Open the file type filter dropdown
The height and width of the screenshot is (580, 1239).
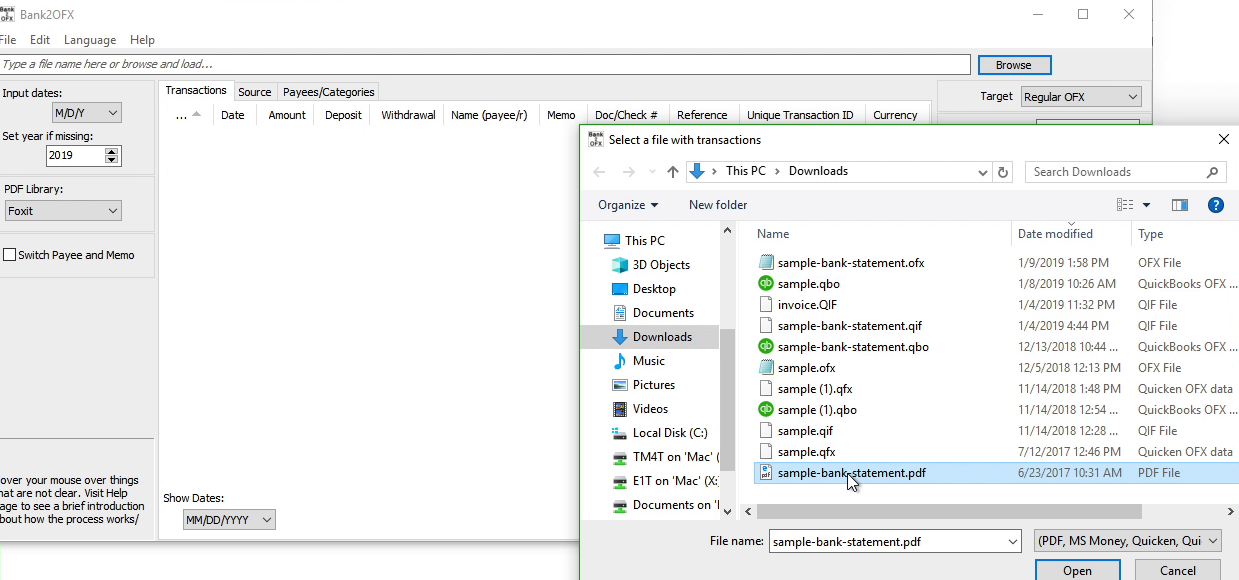[x=1128, y=541]
